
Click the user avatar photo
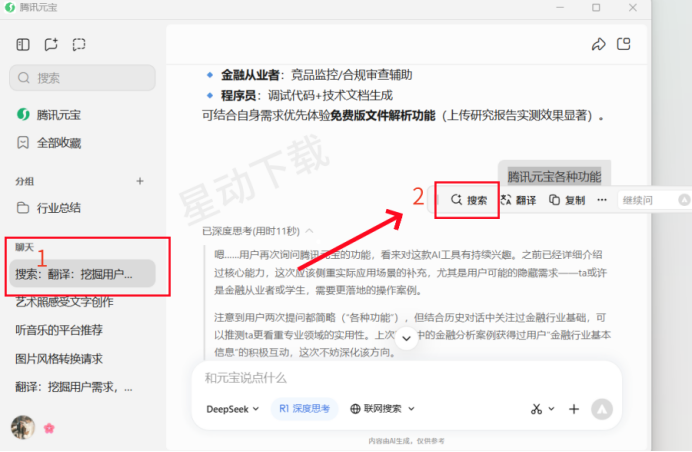click(23, 427)
